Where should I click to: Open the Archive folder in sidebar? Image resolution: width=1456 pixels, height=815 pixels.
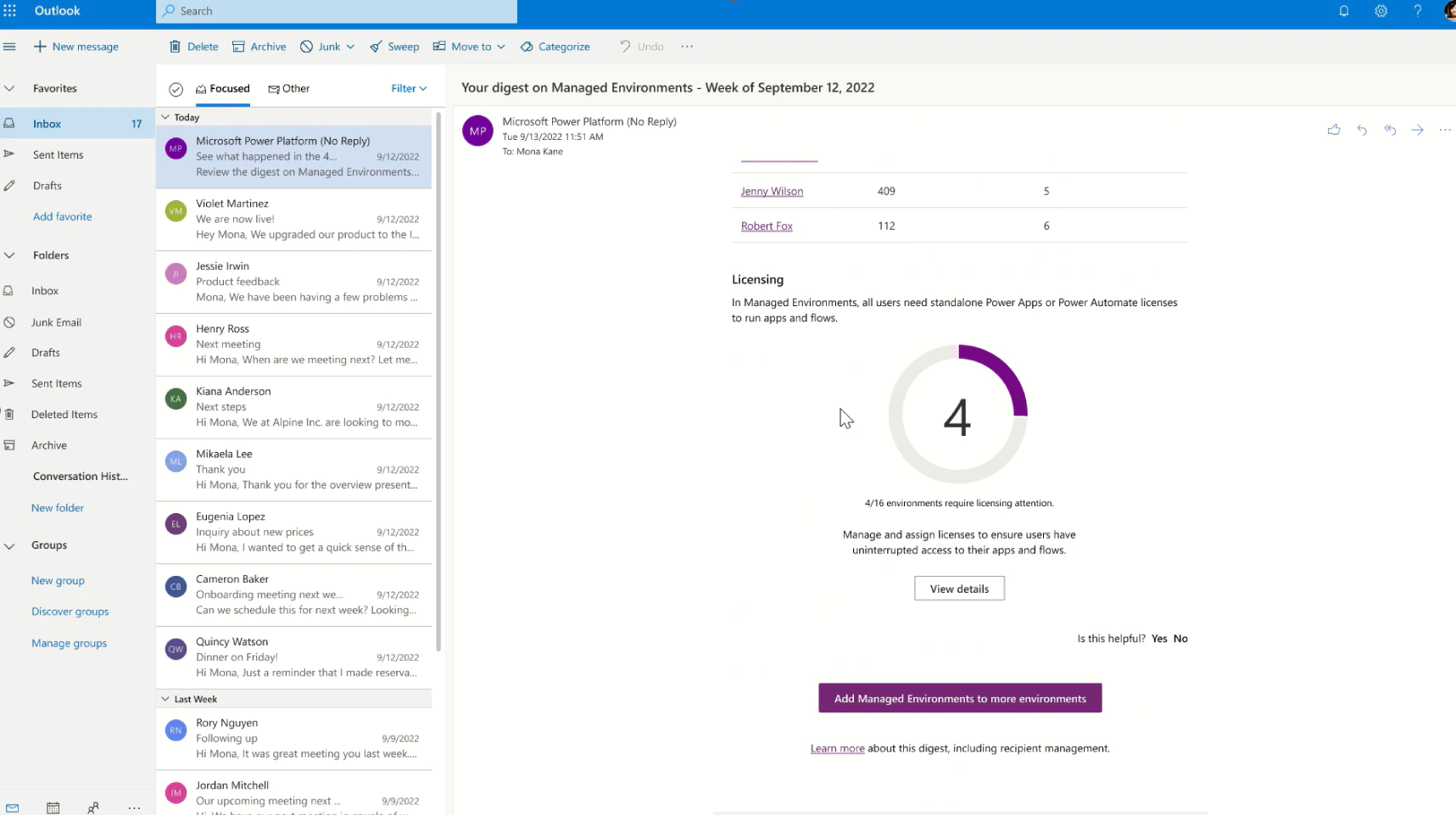(49, 445)
